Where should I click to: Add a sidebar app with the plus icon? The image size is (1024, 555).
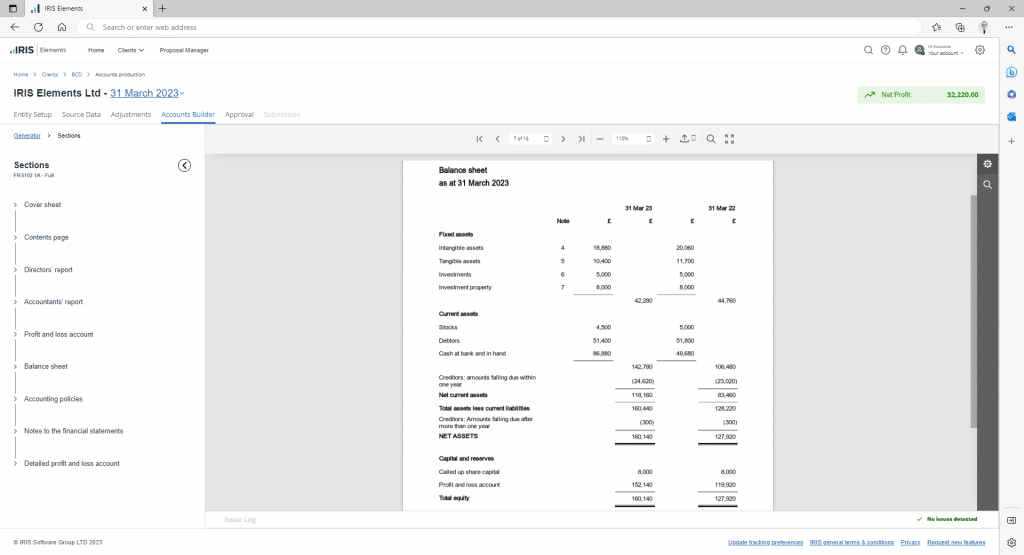click(x=1012, y=141)
